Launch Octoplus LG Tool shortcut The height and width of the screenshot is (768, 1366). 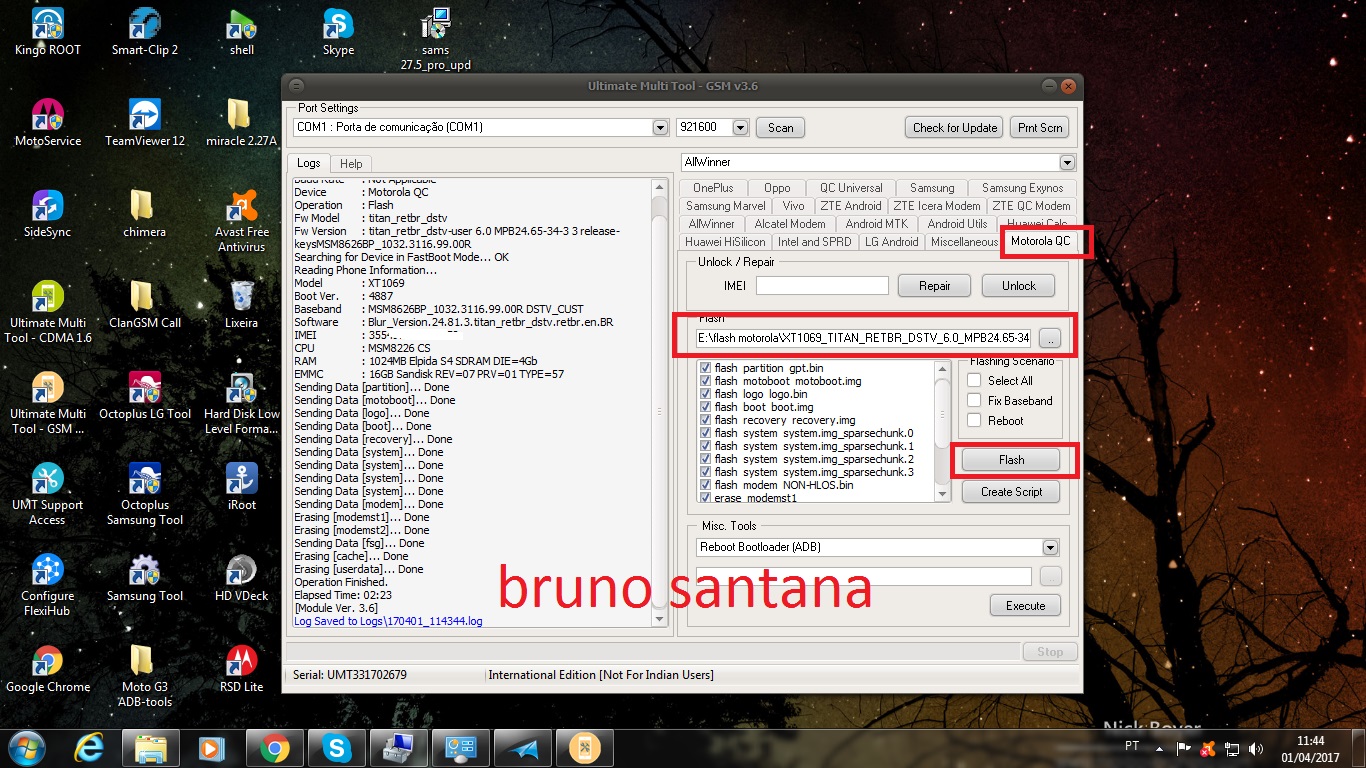[144, 395]
